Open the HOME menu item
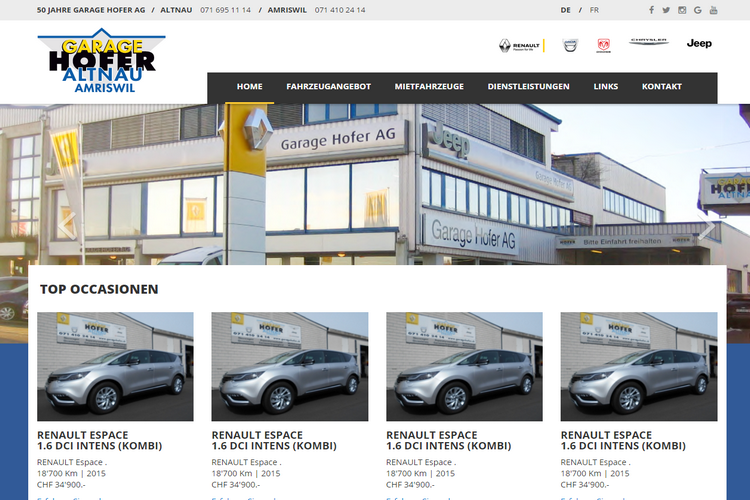 tap(250, 87)
